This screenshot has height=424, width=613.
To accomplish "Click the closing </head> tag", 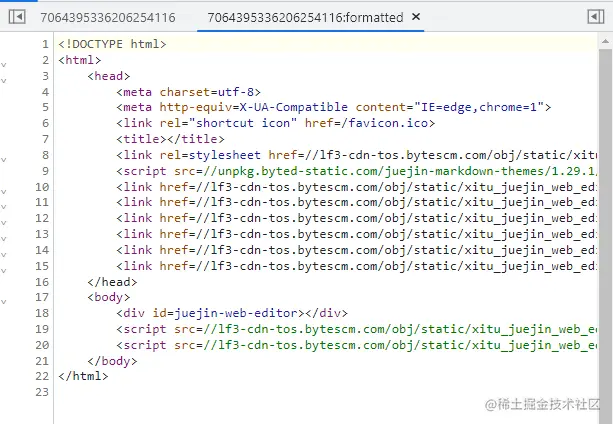I will (x=112, y=282).
